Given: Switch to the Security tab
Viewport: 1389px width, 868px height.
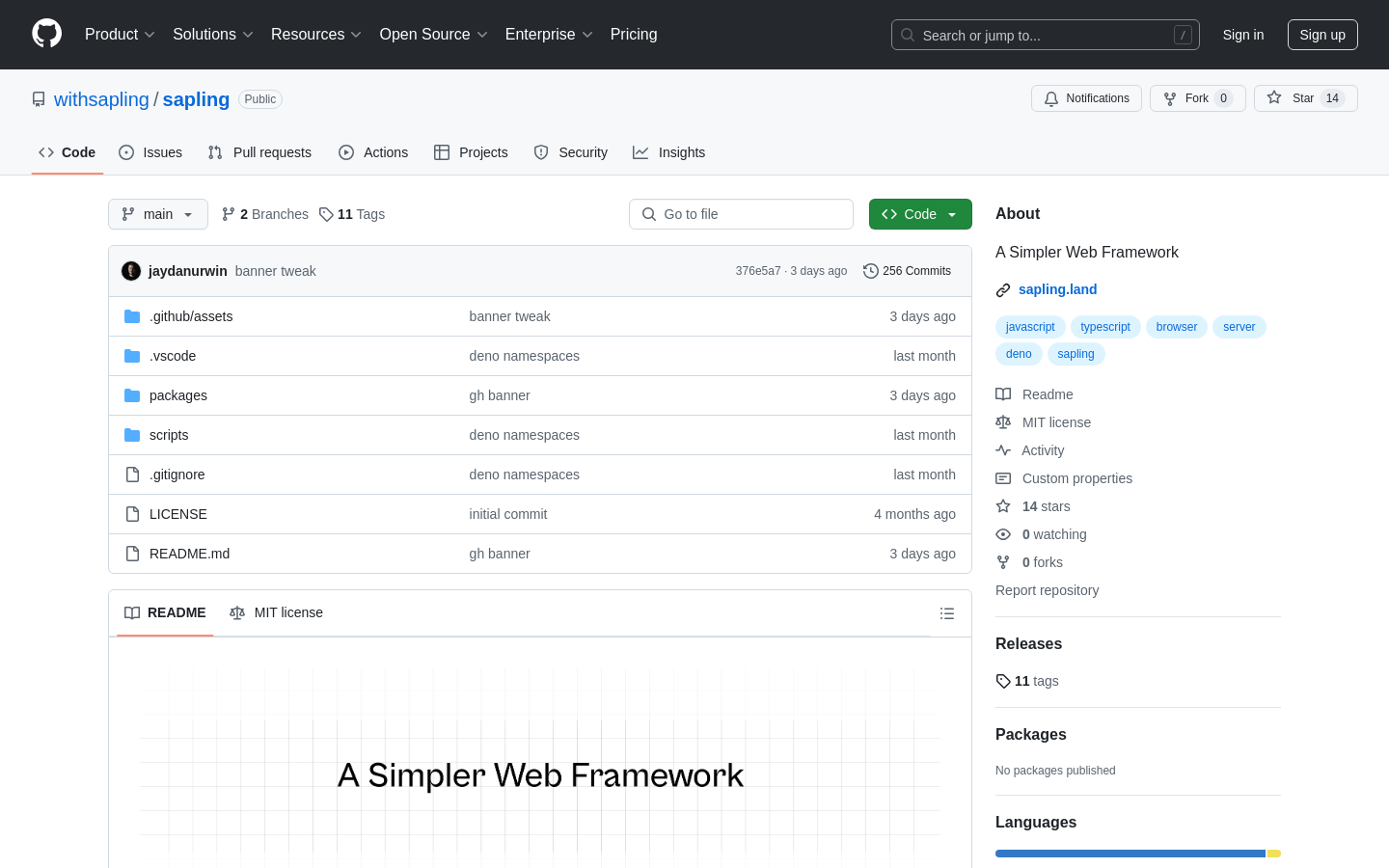Looking at the screenshot, I should (571, 152).
